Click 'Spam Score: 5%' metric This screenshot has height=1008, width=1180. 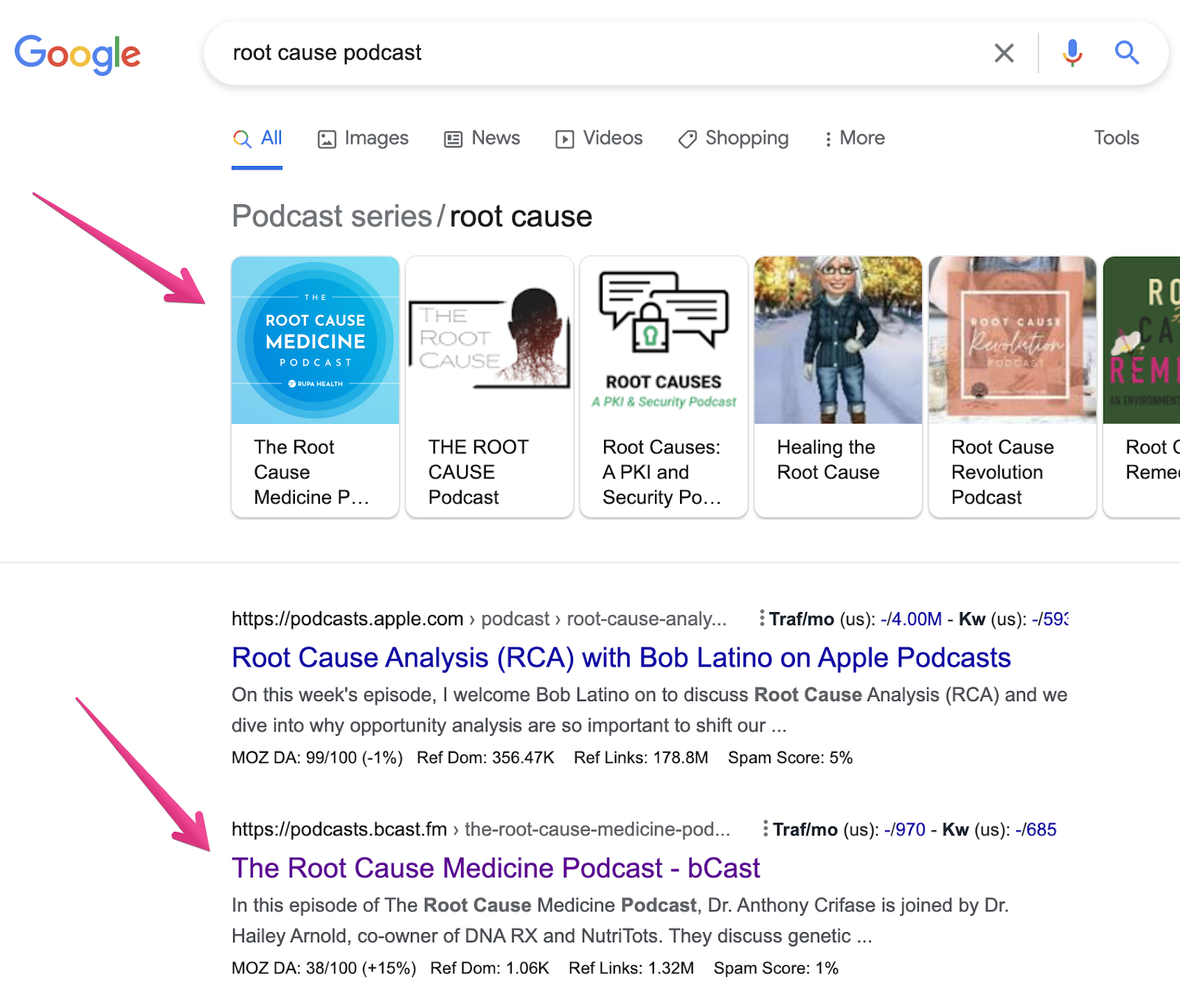(791, 757)
